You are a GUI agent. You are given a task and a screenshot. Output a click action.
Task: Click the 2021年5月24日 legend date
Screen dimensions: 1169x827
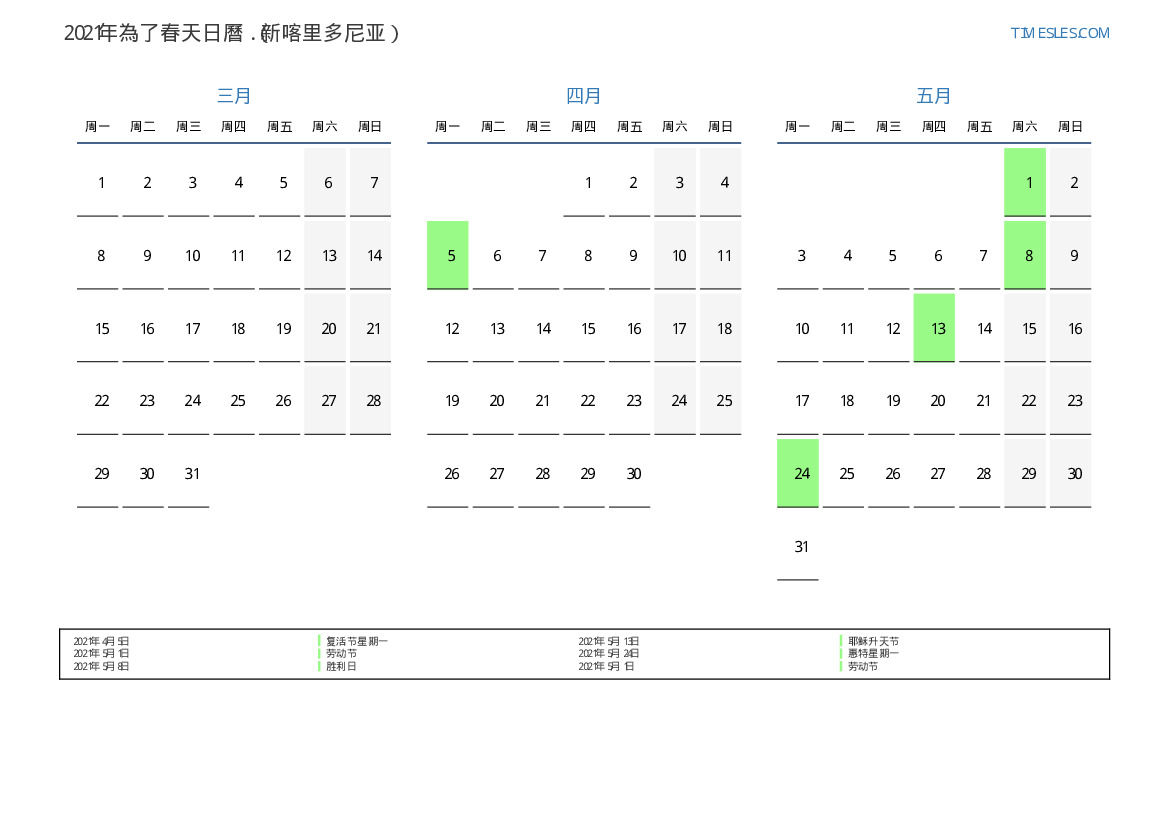pos(608,653)
